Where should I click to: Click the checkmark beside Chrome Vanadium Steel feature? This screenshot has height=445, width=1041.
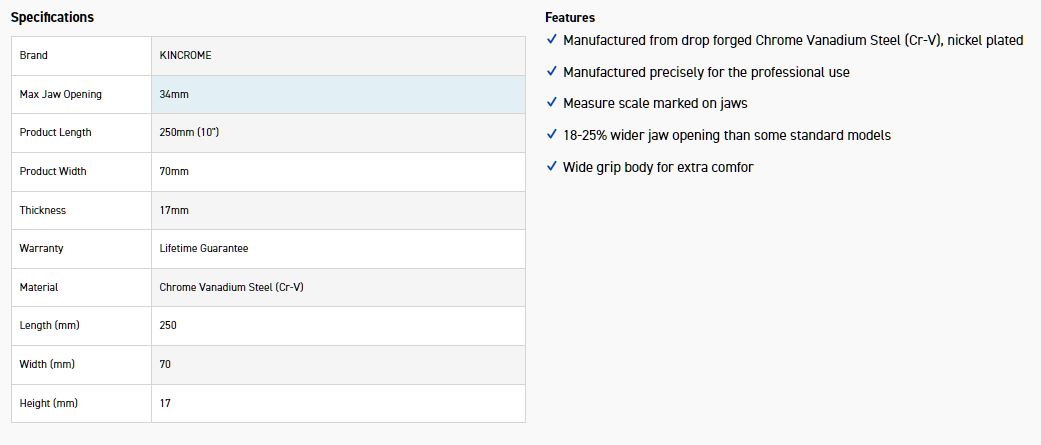click(552, 40)
